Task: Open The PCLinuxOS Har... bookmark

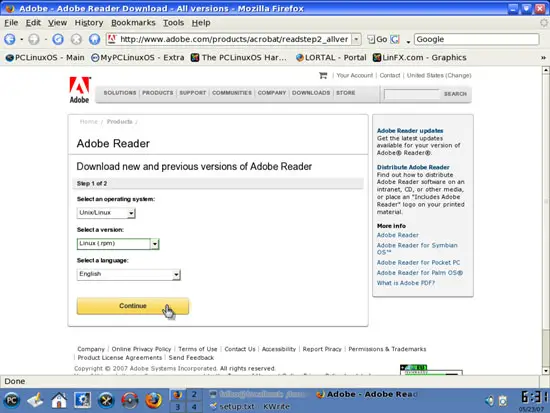Action: pos(239,58)
